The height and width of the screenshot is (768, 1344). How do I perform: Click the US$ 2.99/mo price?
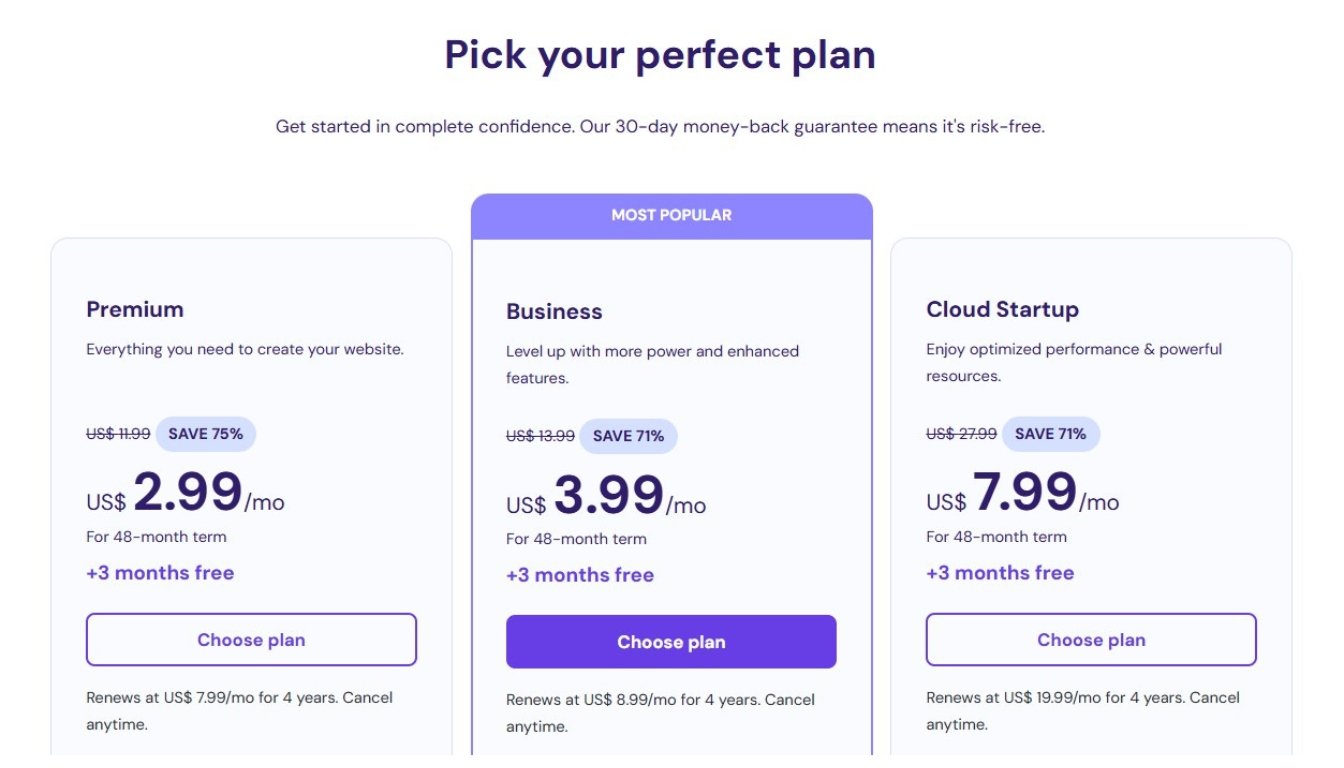point(186,494)
